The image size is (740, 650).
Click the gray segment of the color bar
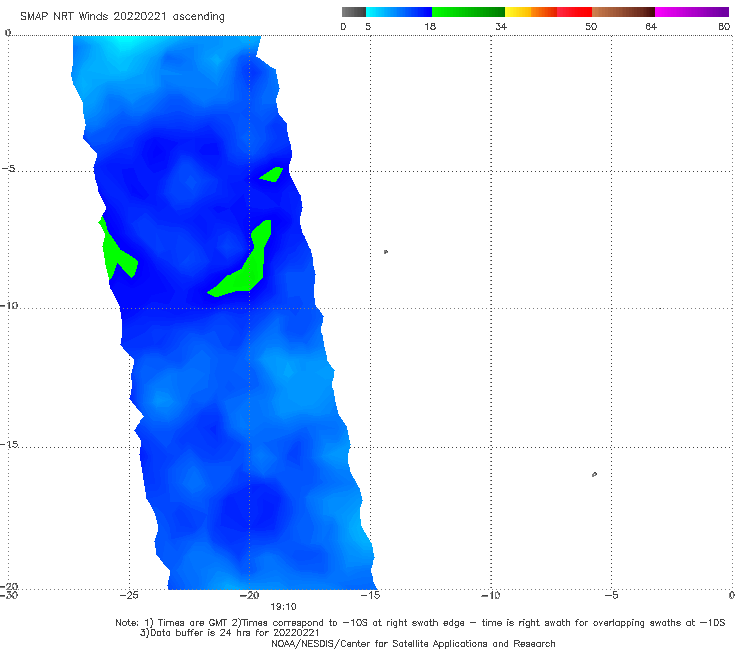[x=353, y=12]
